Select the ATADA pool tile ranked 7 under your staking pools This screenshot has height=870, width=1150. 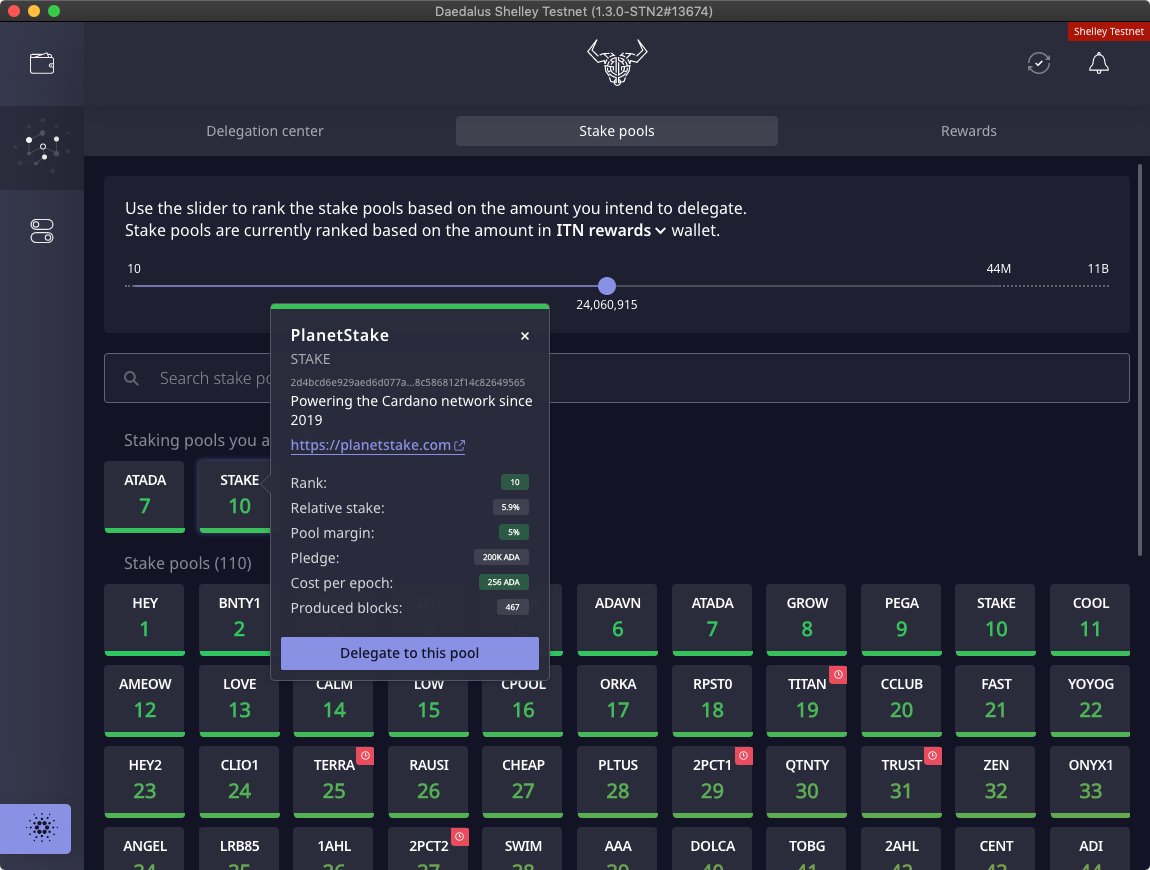(145, 495)
